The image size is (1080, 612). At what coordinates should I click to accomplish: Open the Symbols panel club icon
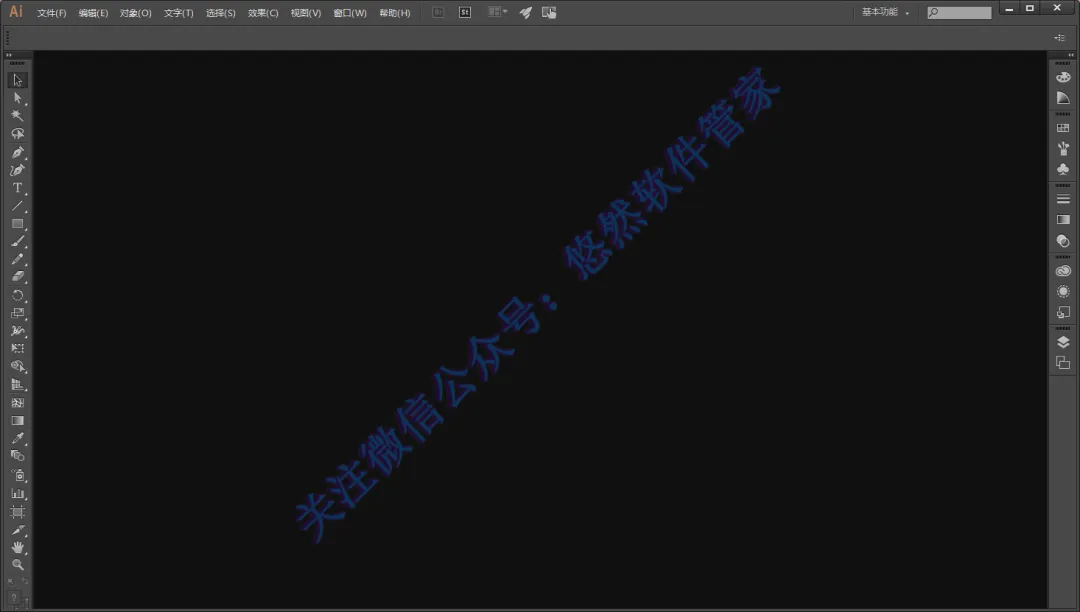tap(1063, 169)
